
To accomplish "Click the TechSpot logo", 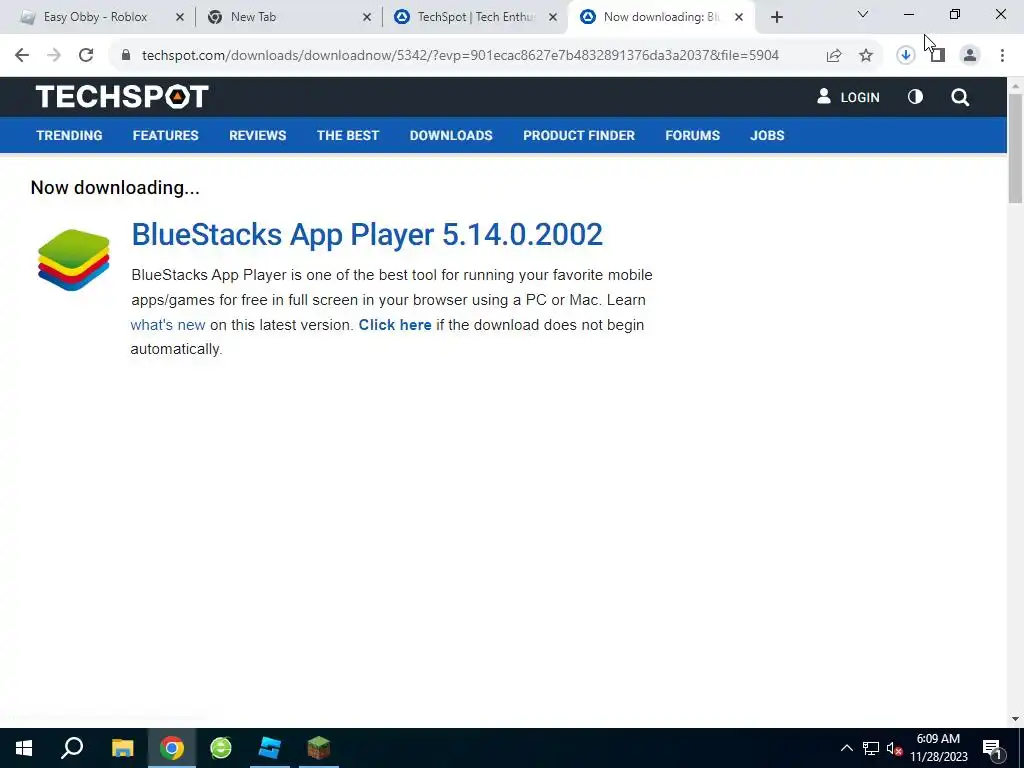I will (x=122, y=97).
